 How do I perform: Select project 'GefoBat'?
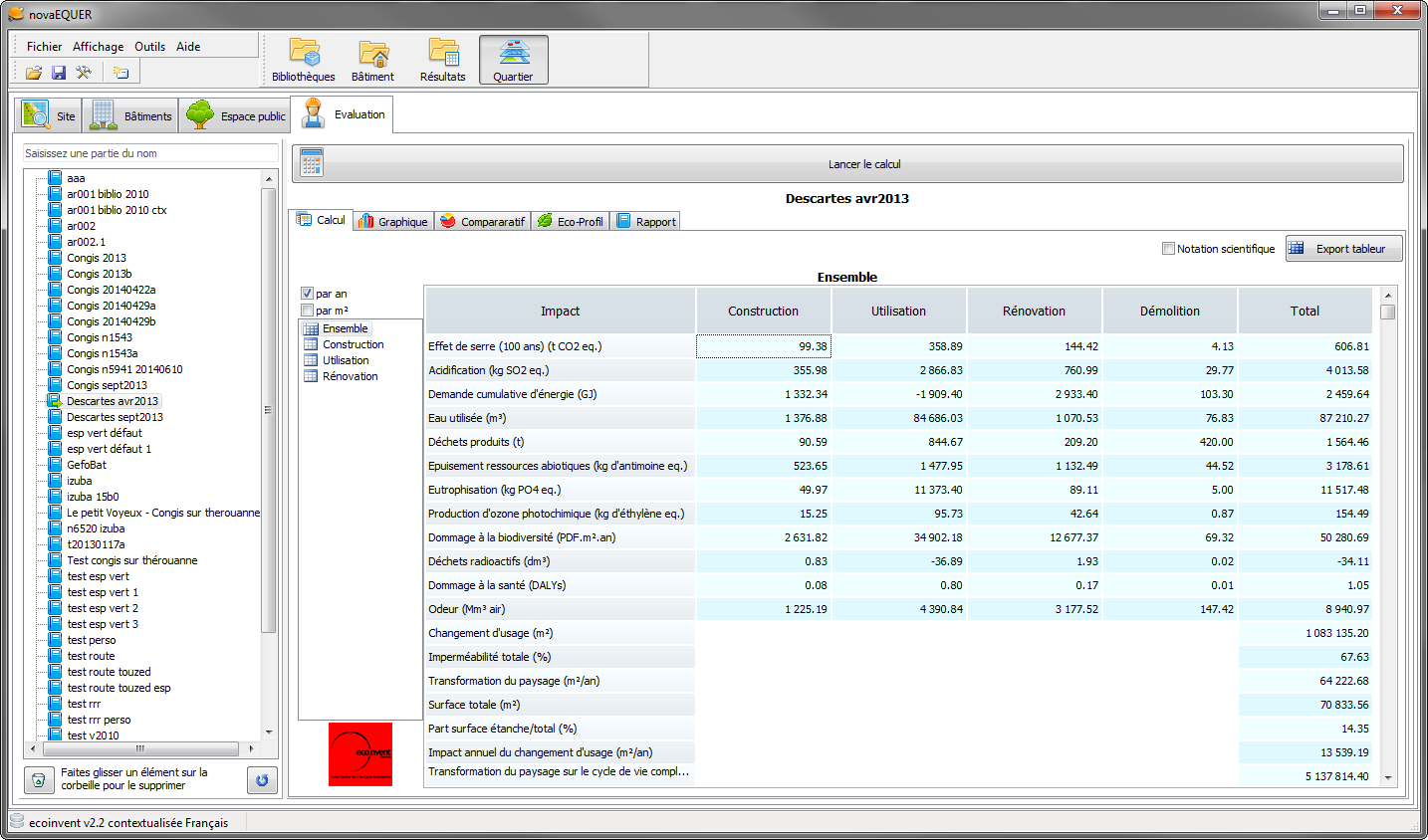point(87,465)
